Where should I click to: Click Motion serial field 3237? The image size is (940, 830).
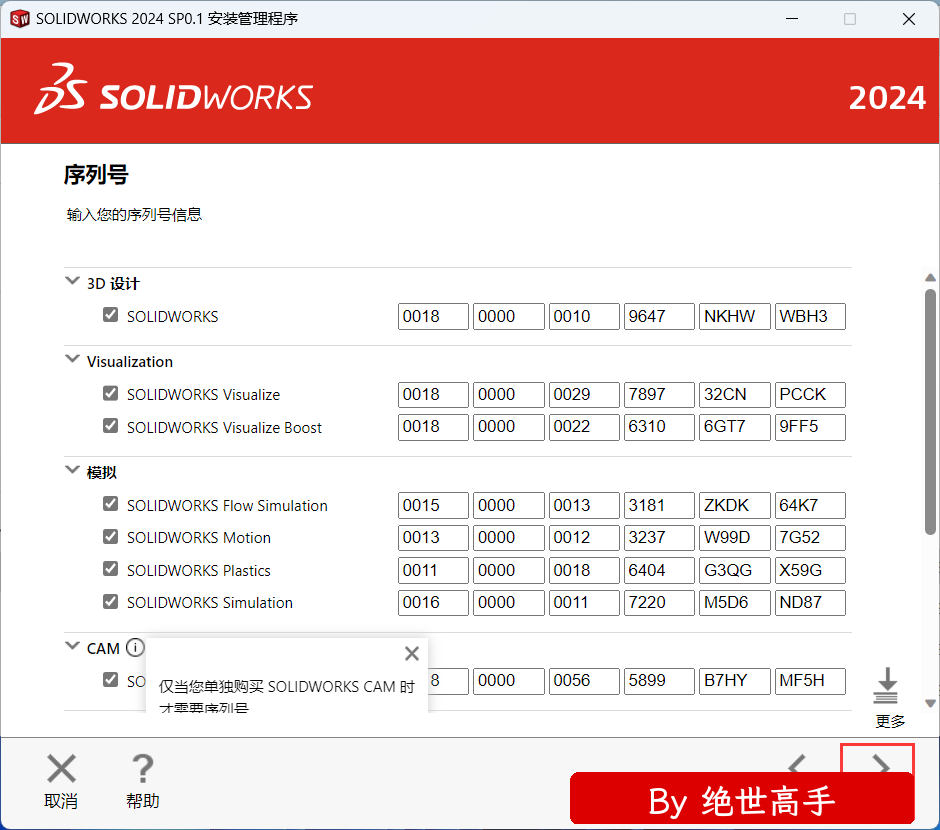point(659,538)
